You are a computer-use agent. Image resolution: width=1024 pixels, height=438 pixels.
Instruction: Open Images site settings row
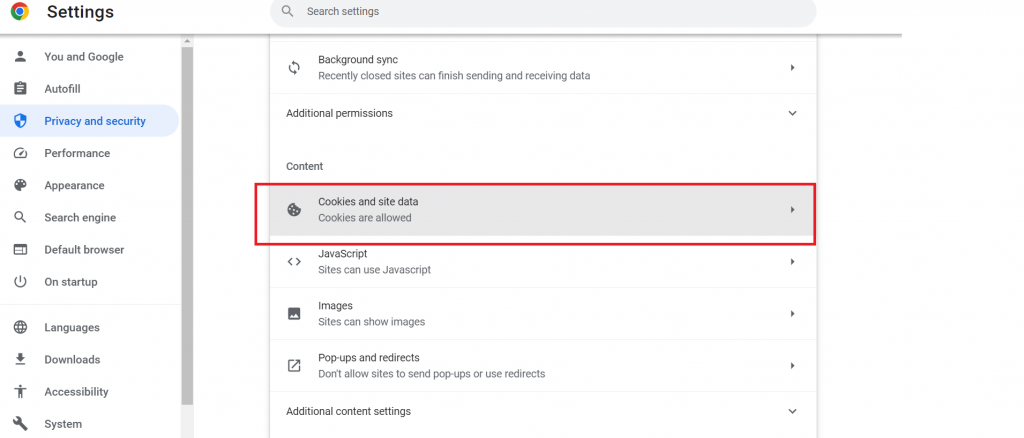click(x=540, y=314)
